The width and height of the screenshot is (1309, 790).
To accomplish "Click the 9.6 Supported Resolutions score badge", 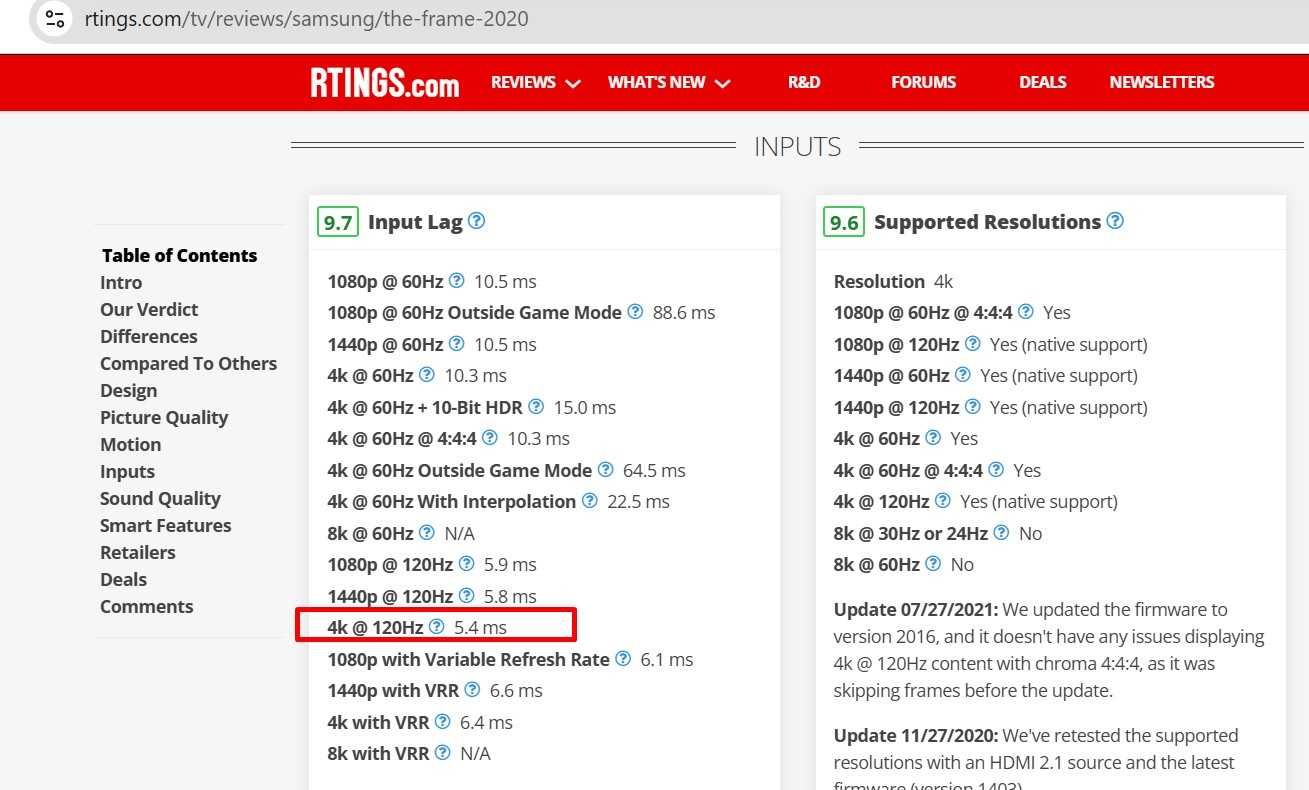I will [x=844, y=222].
